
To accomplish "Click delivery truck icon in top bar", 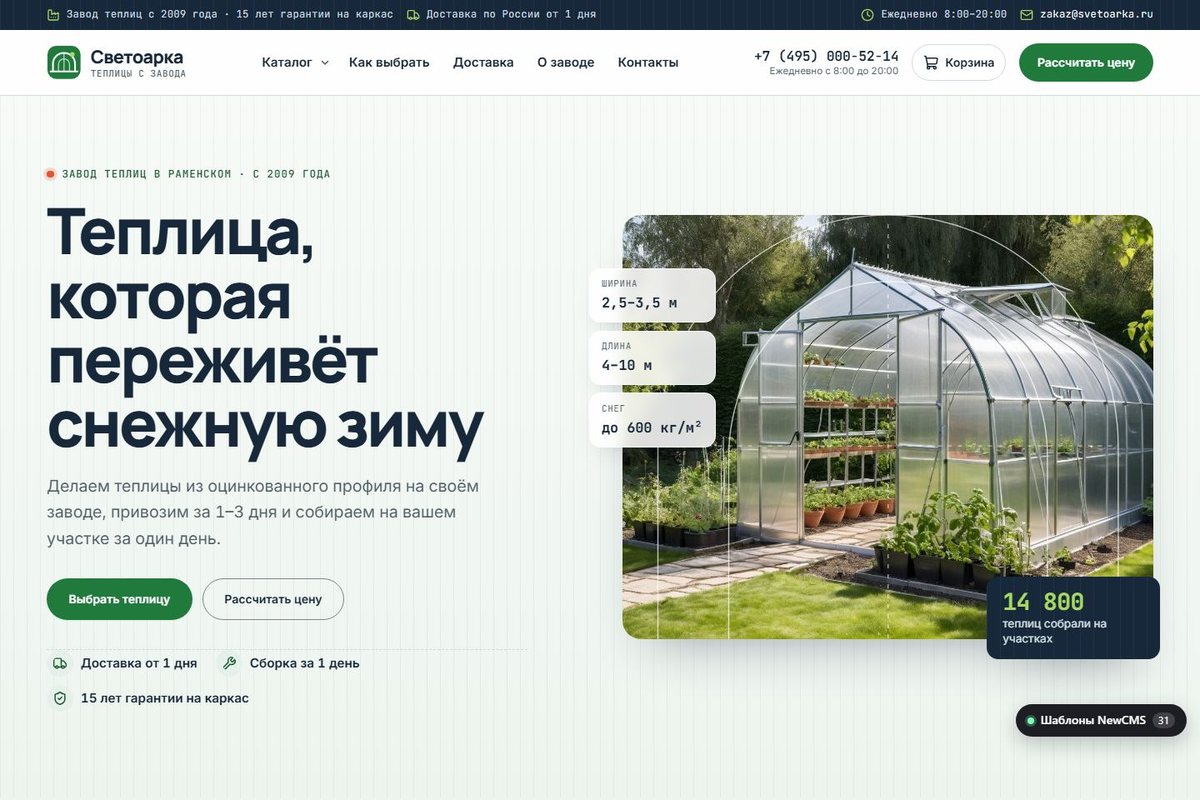I will (414, 15).
